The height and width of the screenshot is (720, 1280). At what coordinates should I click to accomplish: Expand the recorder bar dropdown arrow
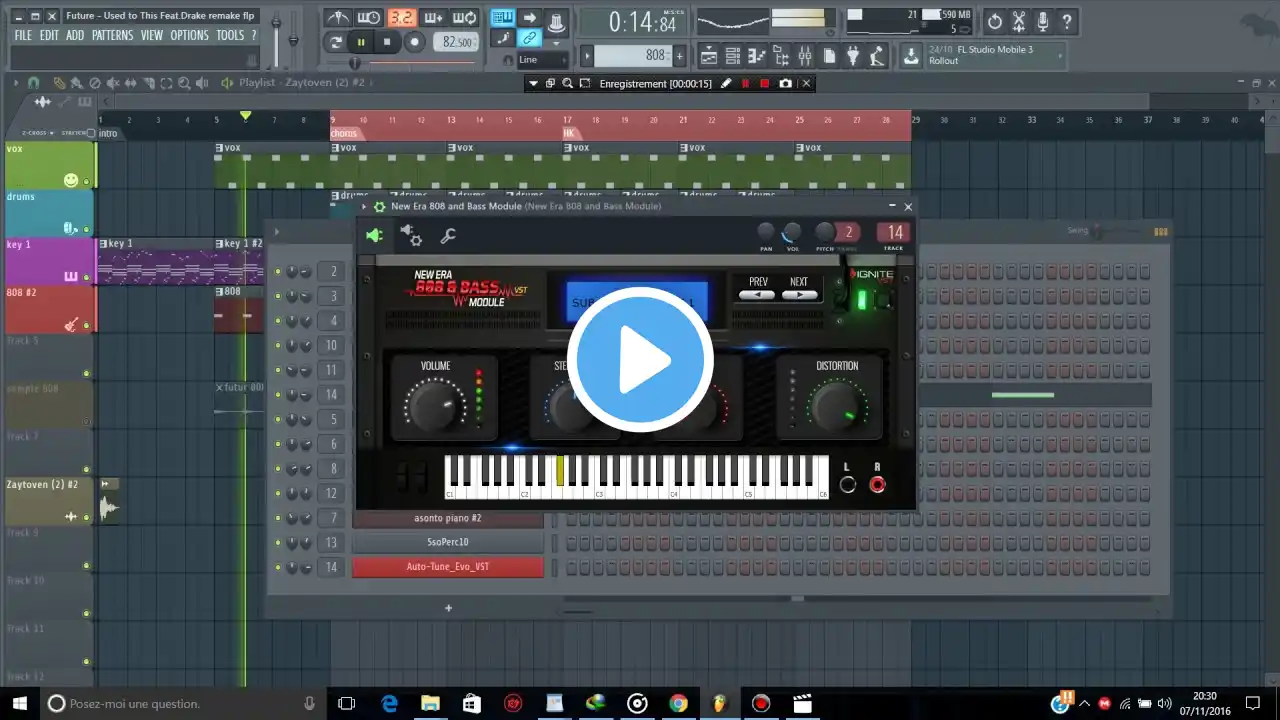[533, 84]
